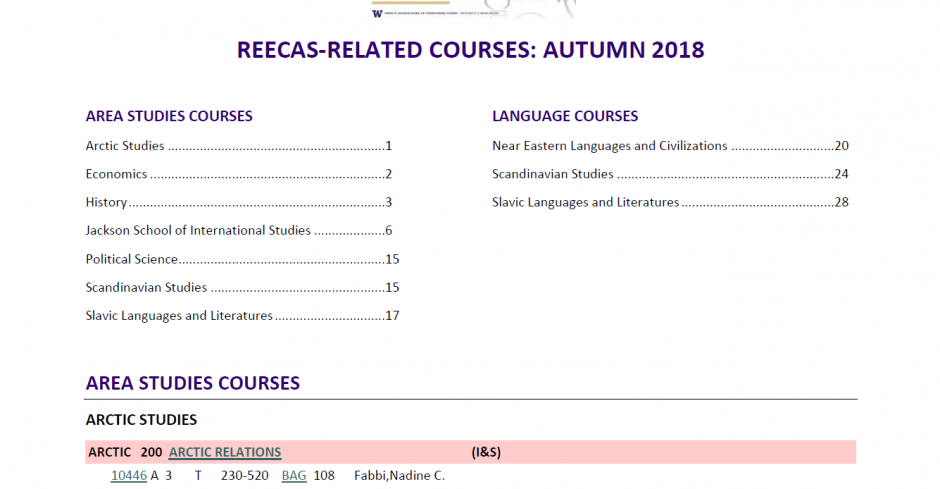Select the REECAS-RELATED COURSES: AUTUMN 2018 title
Image resolution: width=940 pixels, height=489 pixels.
click(x=471, y=50)
